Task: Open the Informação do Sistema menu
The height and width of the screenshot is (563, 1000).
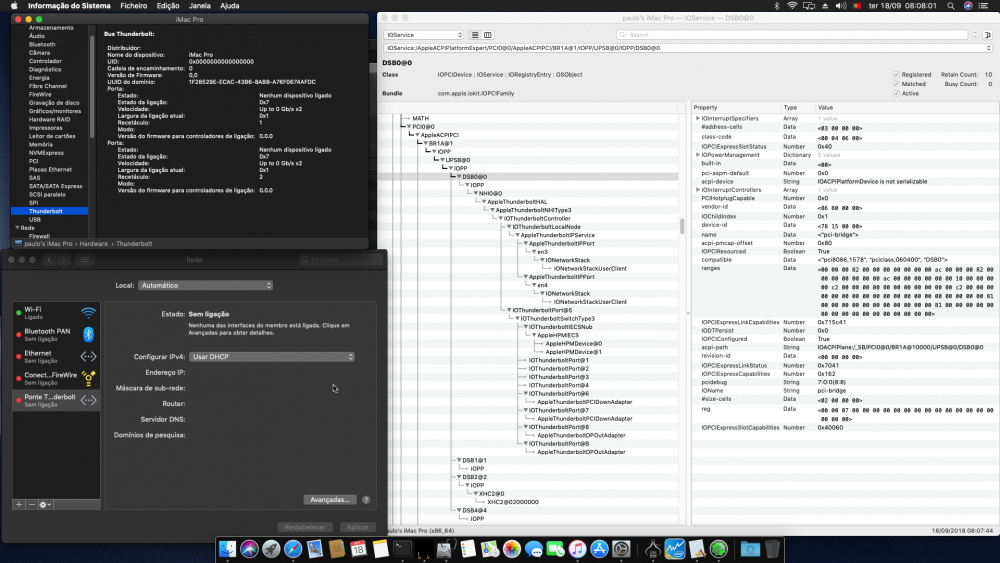Action: click(69, 6)
